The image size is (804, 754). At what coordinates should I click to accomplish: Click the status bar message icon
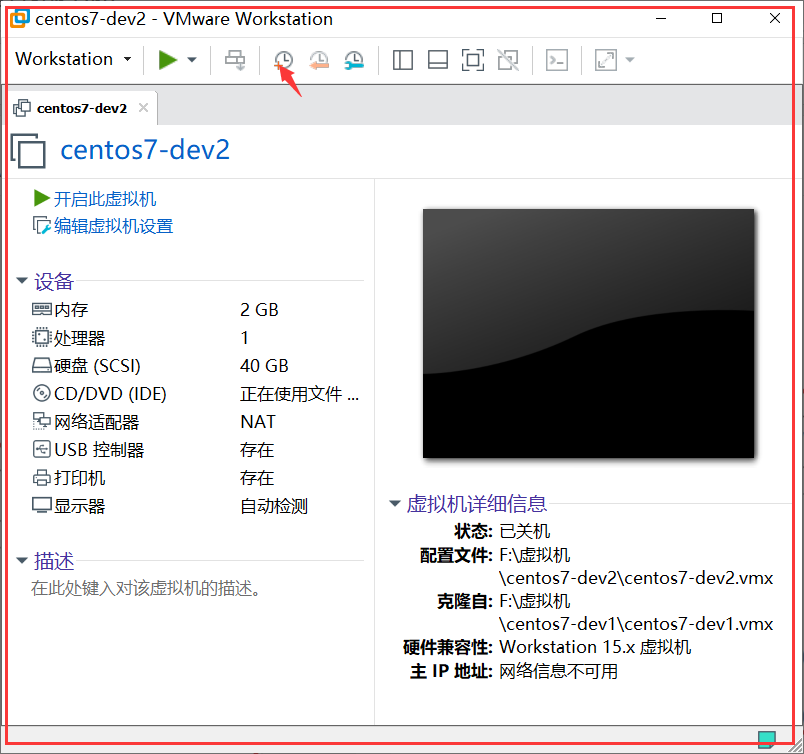point(767,739)
